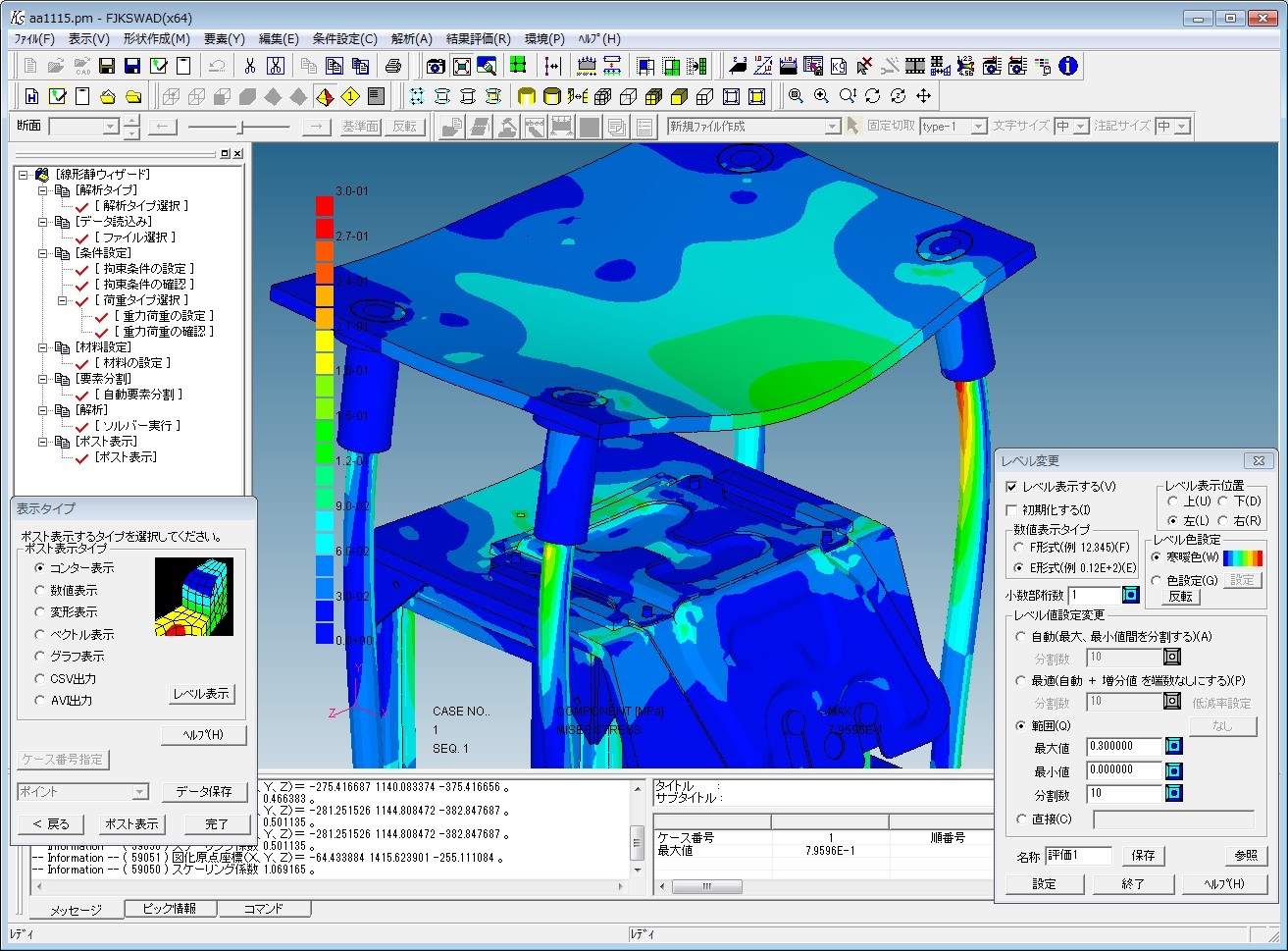Choose the F形式 numeric display option
The width and height of the screenshot is (1288, 951).
point(1020,548)
